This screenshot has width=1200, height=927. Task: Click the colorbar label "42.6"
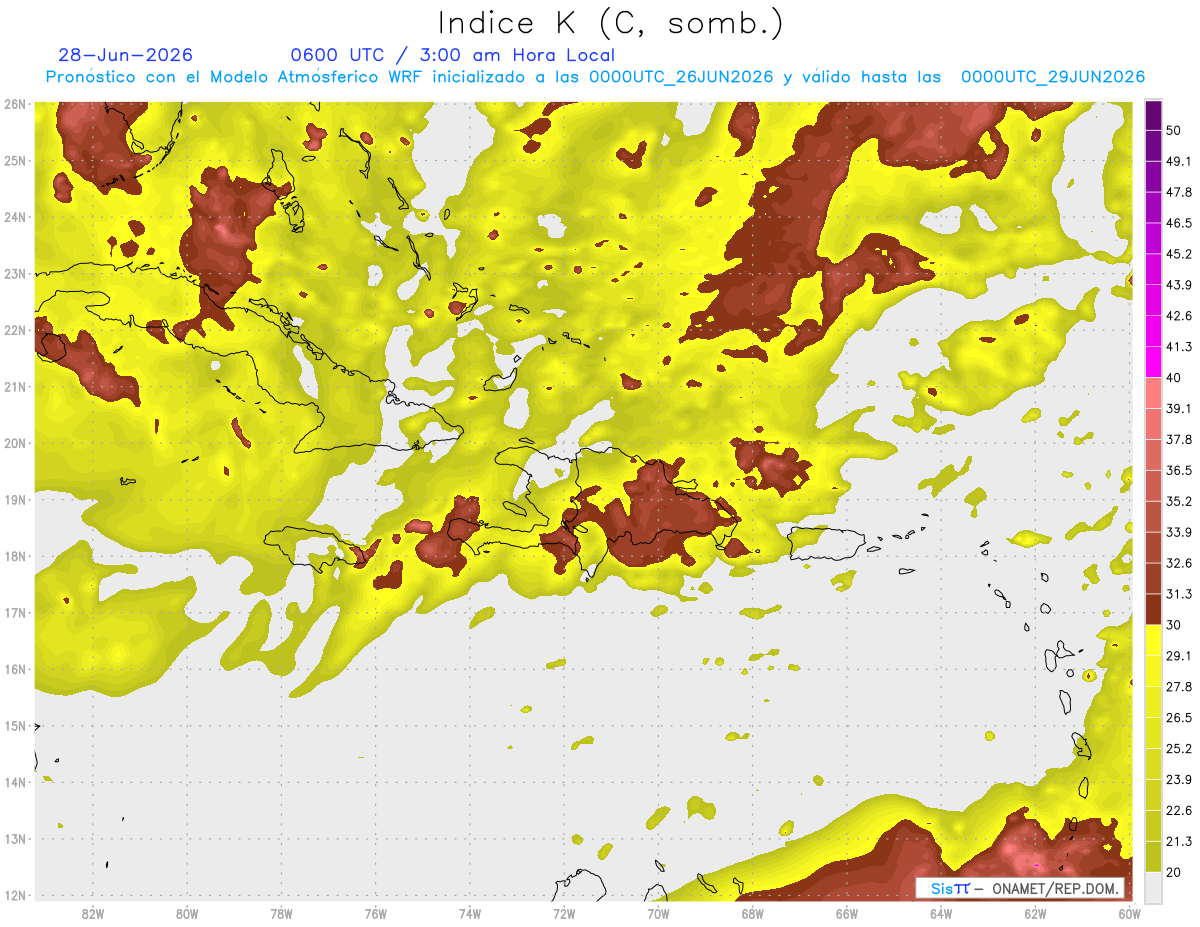pos(1179,316)
